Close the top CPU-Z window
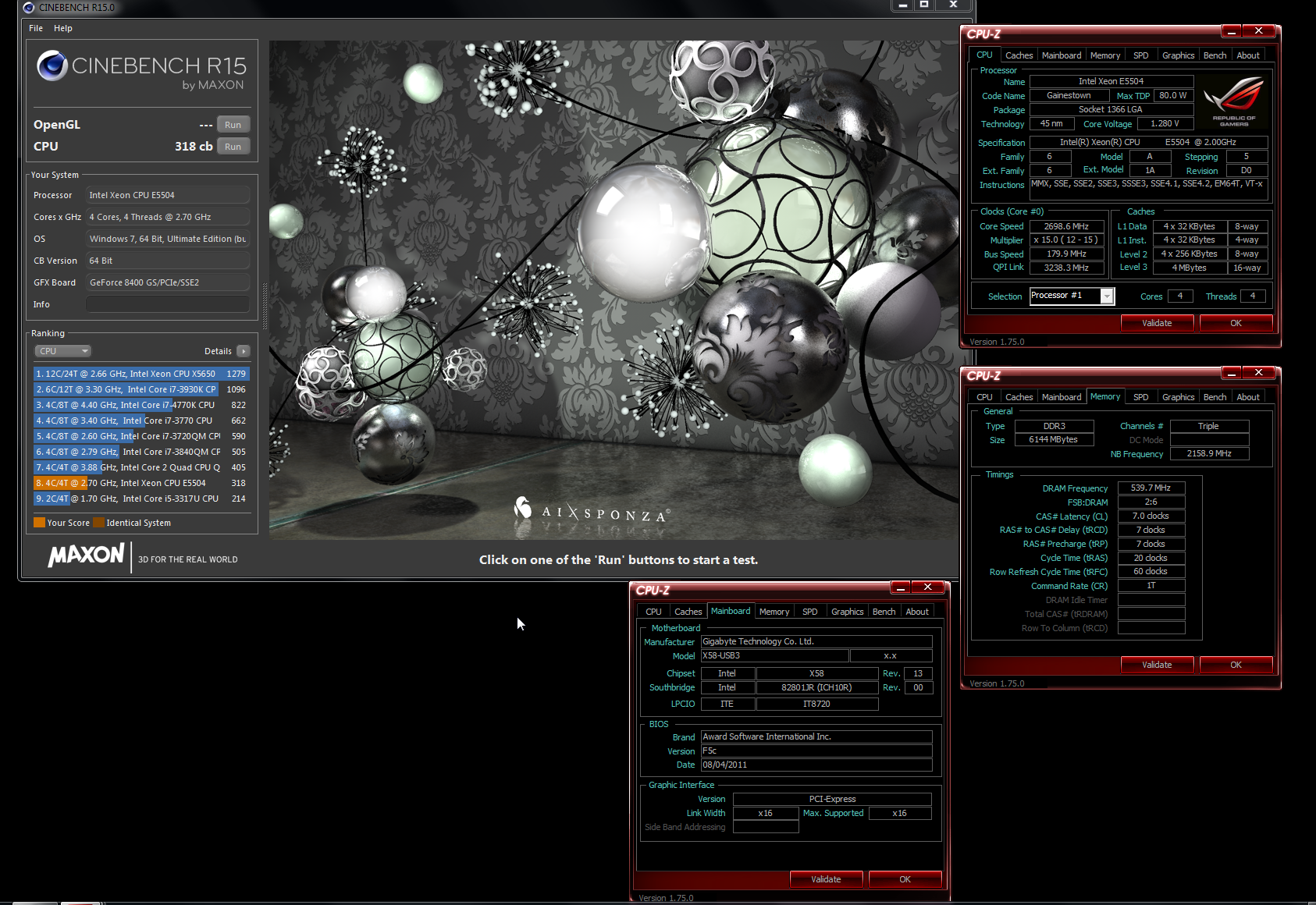 [1259, 31]
